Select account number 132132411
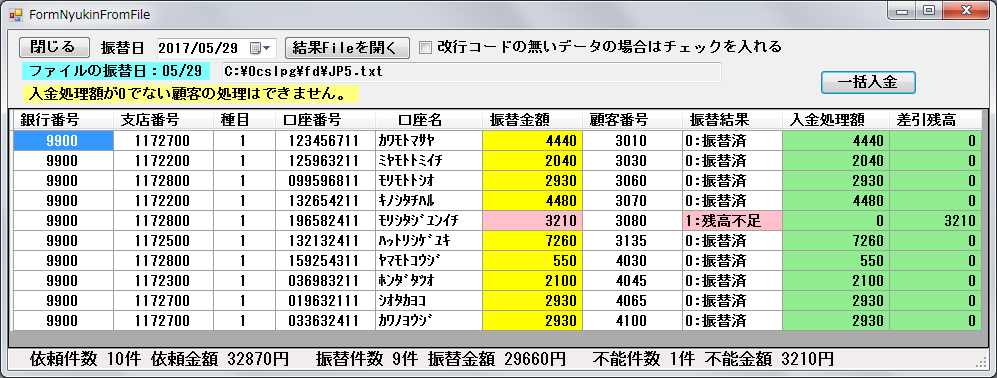The height and width of the screenshot is (378, 997). pyautogui.click(x=325, y=241)
